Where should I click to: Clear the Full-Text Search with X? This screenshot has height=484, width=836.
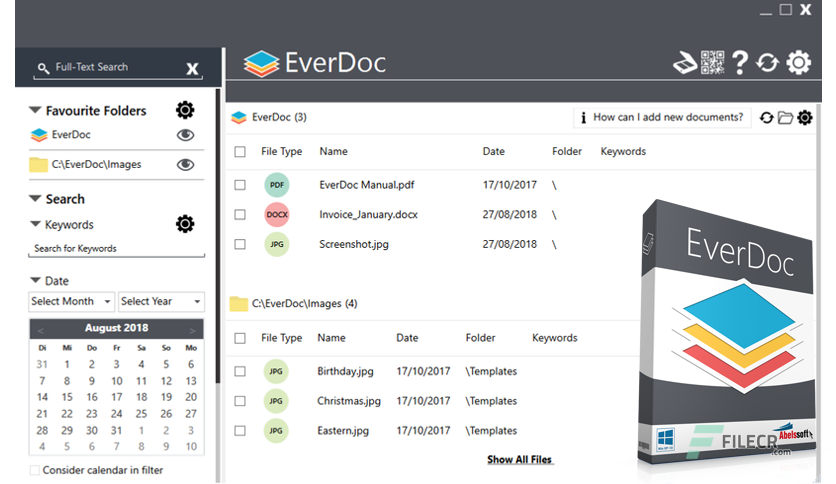tap(192, 68)
